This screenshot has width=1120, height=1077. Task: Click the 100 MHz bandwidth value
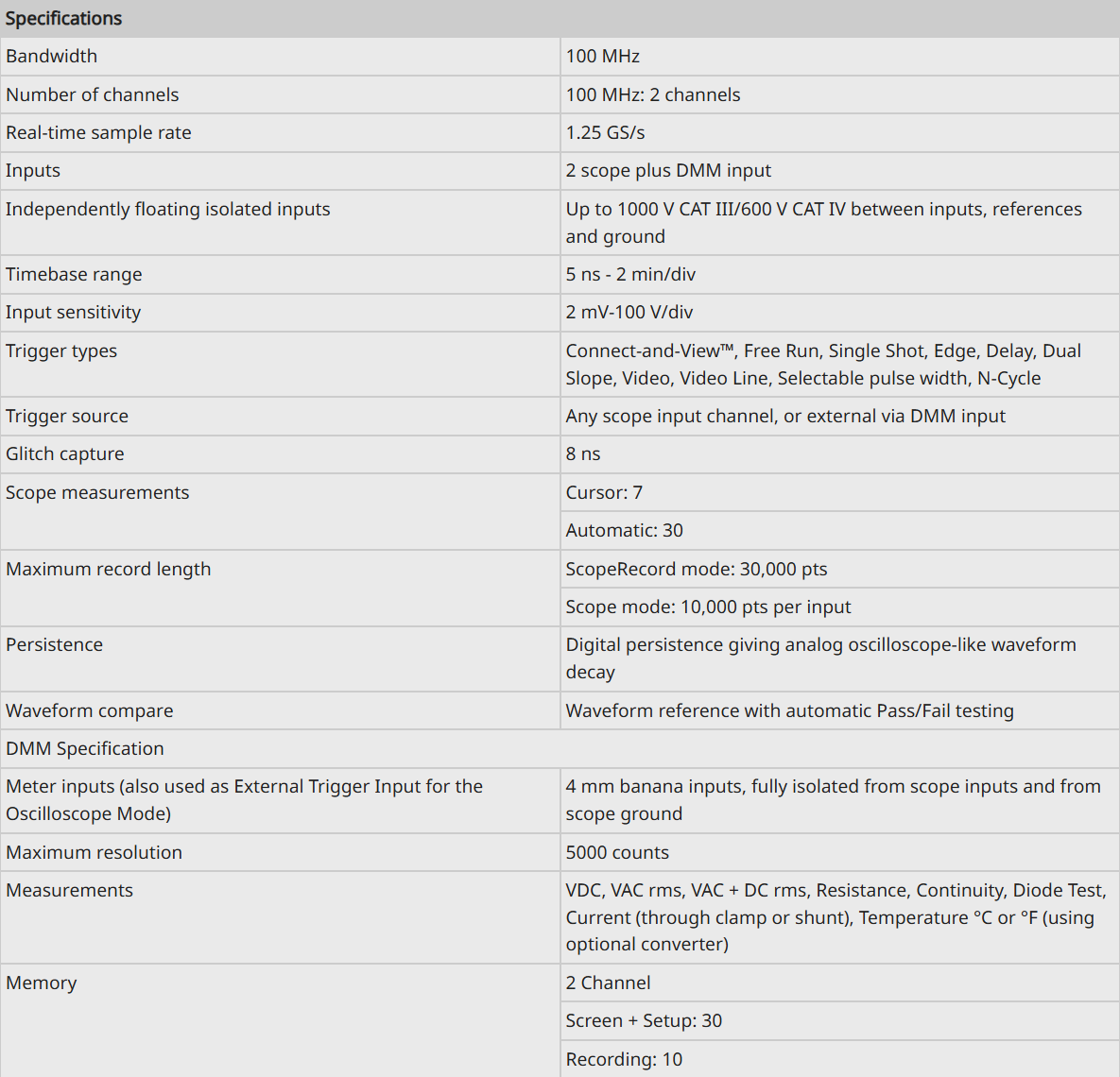pyautogui.click(x=602, y=57)
